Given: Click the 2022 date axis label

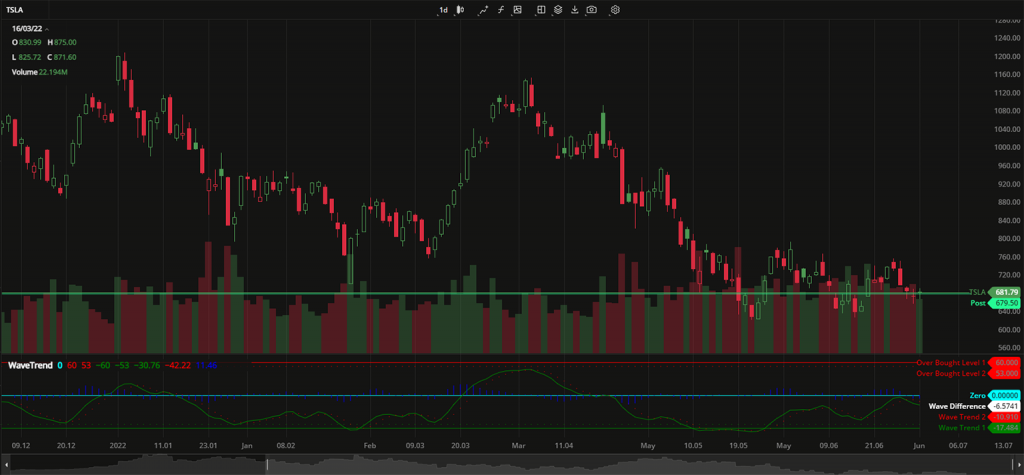Looking at the screenshot, I should tap(118, 446).
